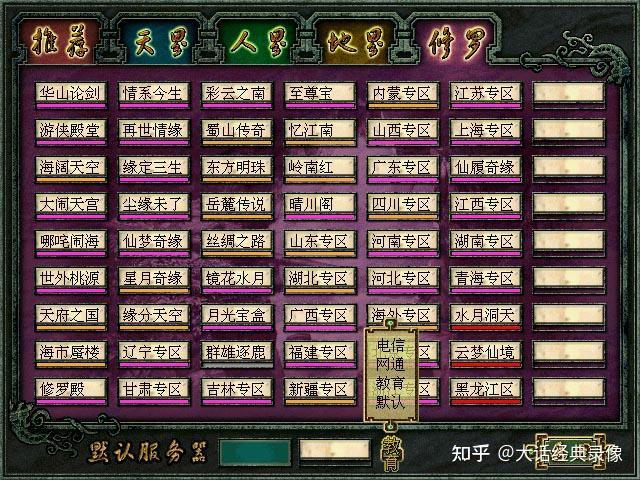The image size is (640, 480).
Task: Select the 黑龙江区 server
Action: point(485,391)
